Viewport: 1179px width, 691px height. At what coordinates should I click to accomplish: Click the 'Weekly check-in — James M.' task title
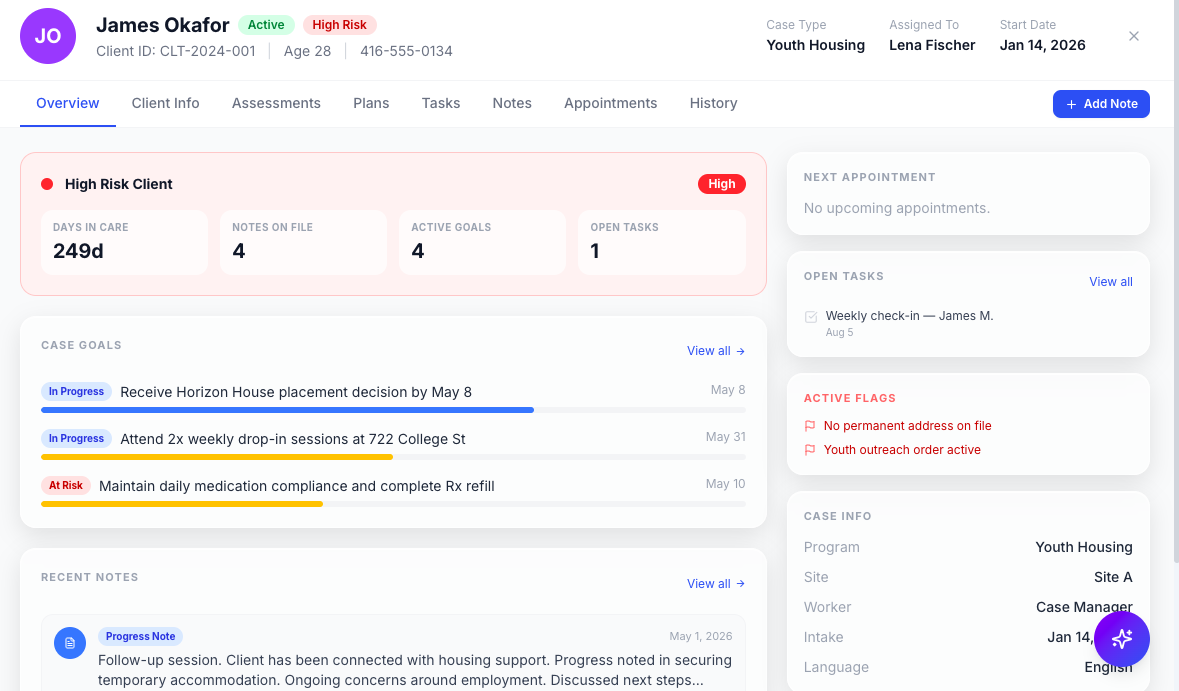909,316
